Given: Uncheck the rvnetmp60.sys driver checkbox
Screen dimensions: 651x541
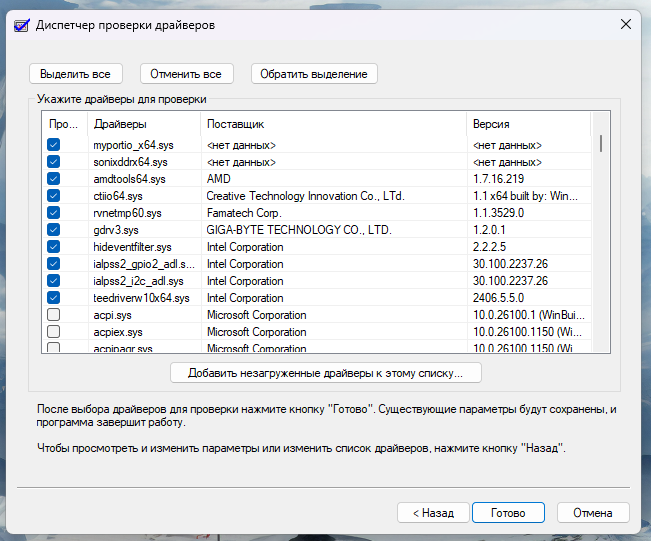Looking at the screenshot, I should (54, 213).
